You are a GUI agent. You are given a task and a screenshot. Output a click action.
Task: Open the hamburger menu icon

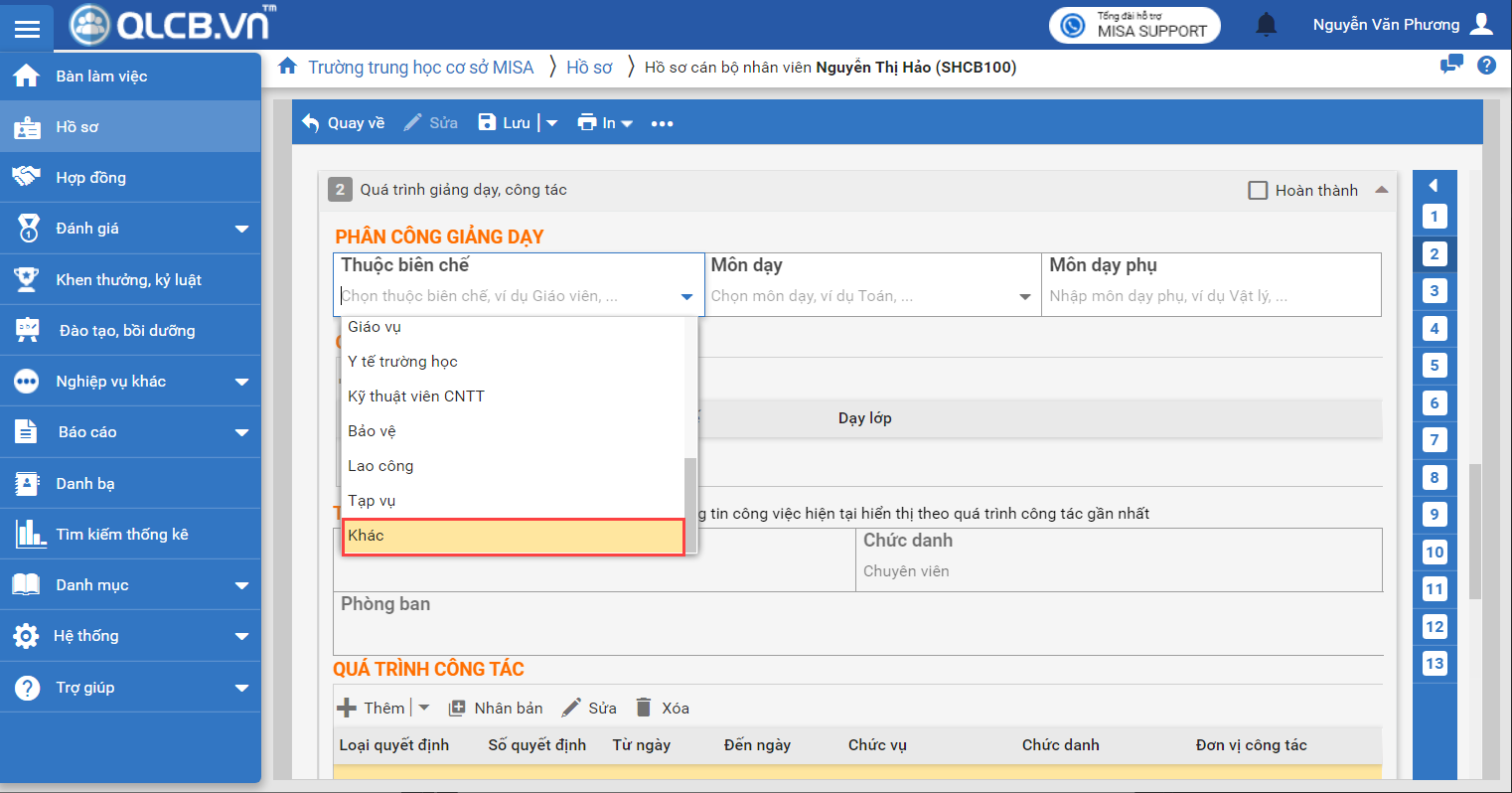(x=27, y=29)
